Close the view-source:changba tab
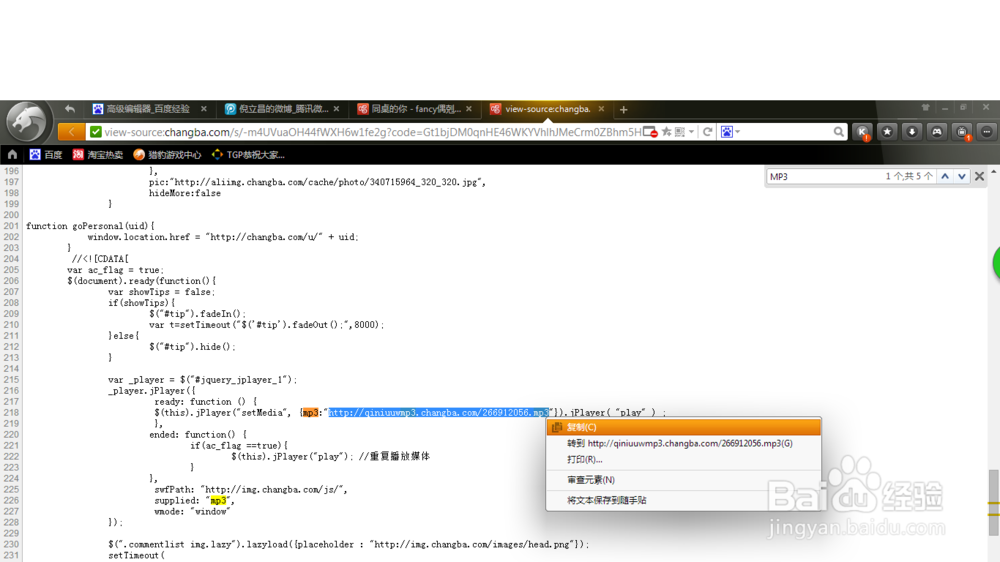 pyautogui.click(x=601, y=109)
